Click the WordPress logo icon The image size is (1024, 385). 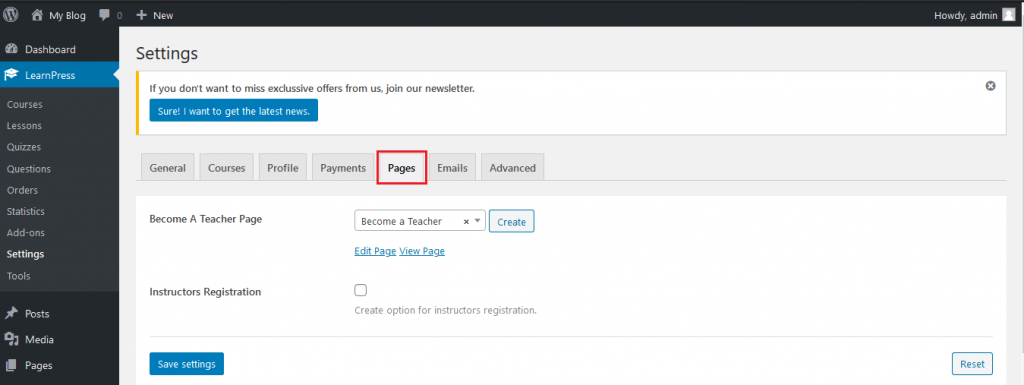[x=11, y=14]
